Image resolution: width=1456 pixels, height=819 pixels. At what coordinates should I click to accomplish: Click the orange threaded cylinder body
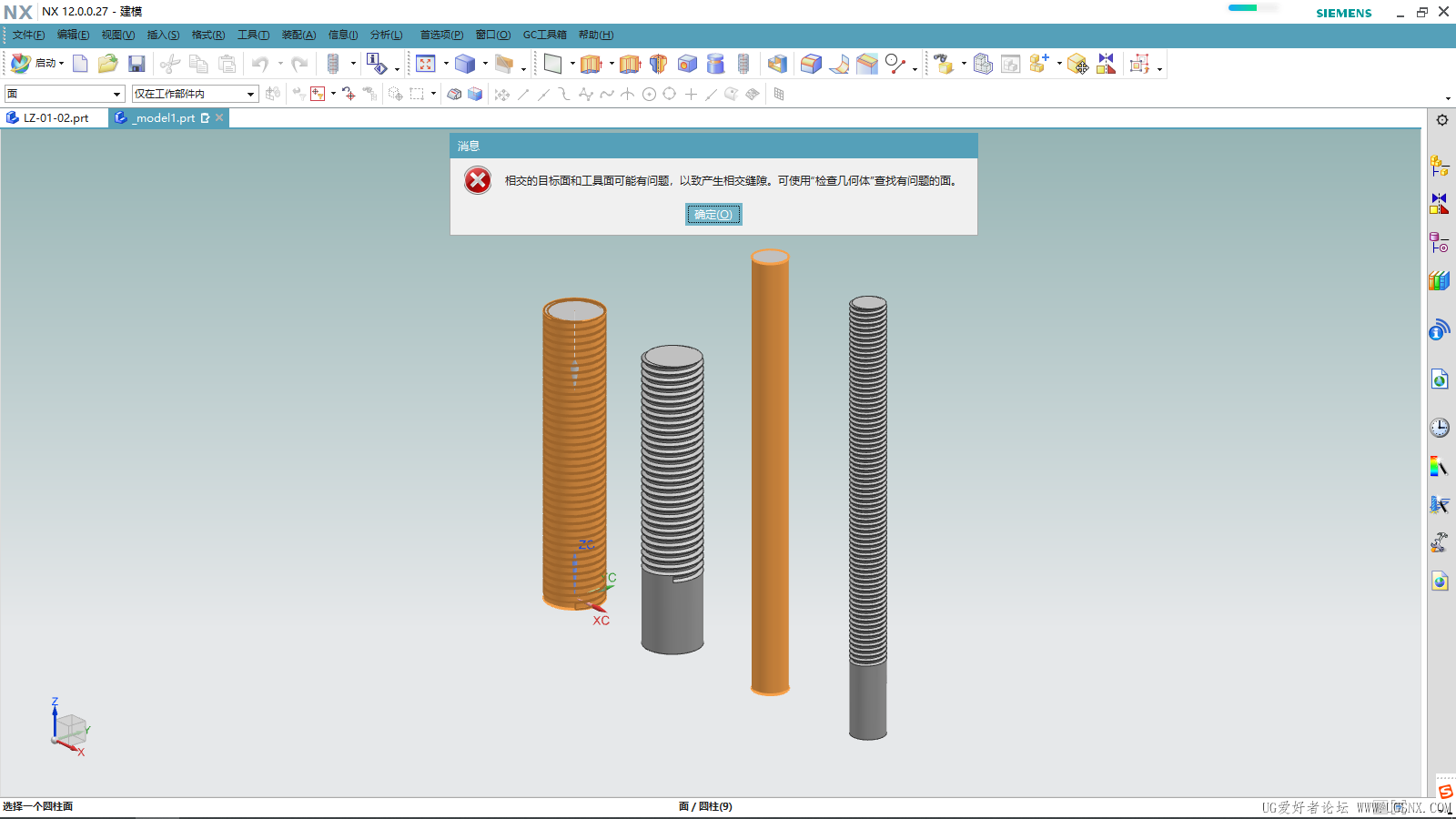[574, 455]
